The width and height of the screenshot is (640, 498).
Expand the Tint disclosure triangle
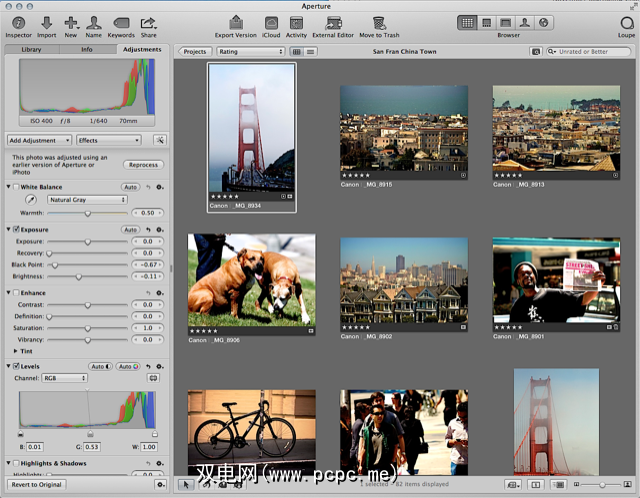15,351
